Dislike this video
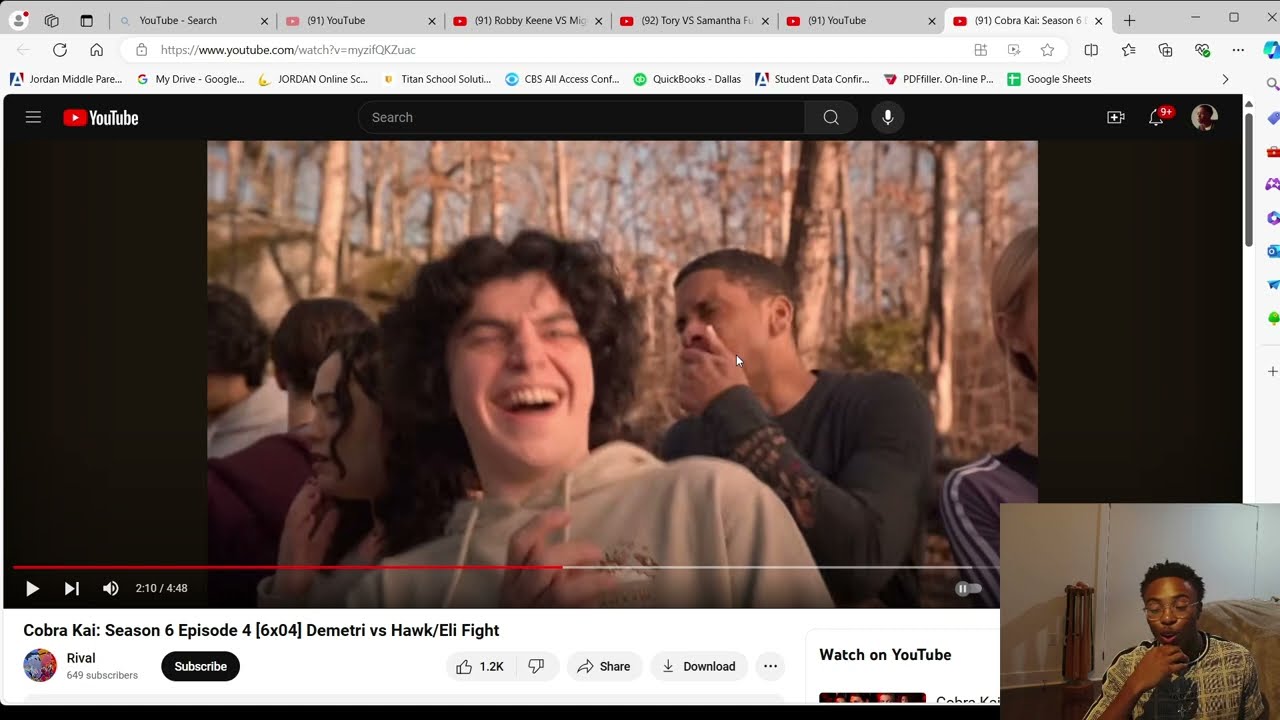 [536, 666]
